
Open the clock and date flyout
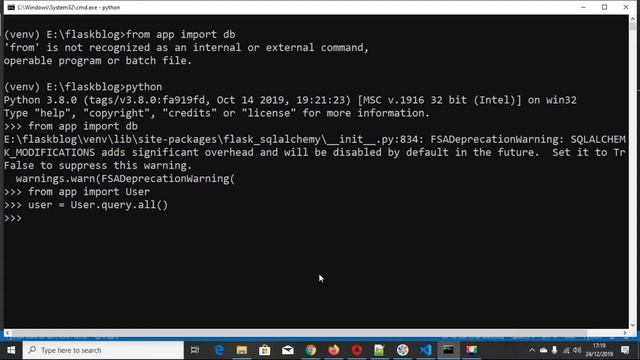coord(599,350)
